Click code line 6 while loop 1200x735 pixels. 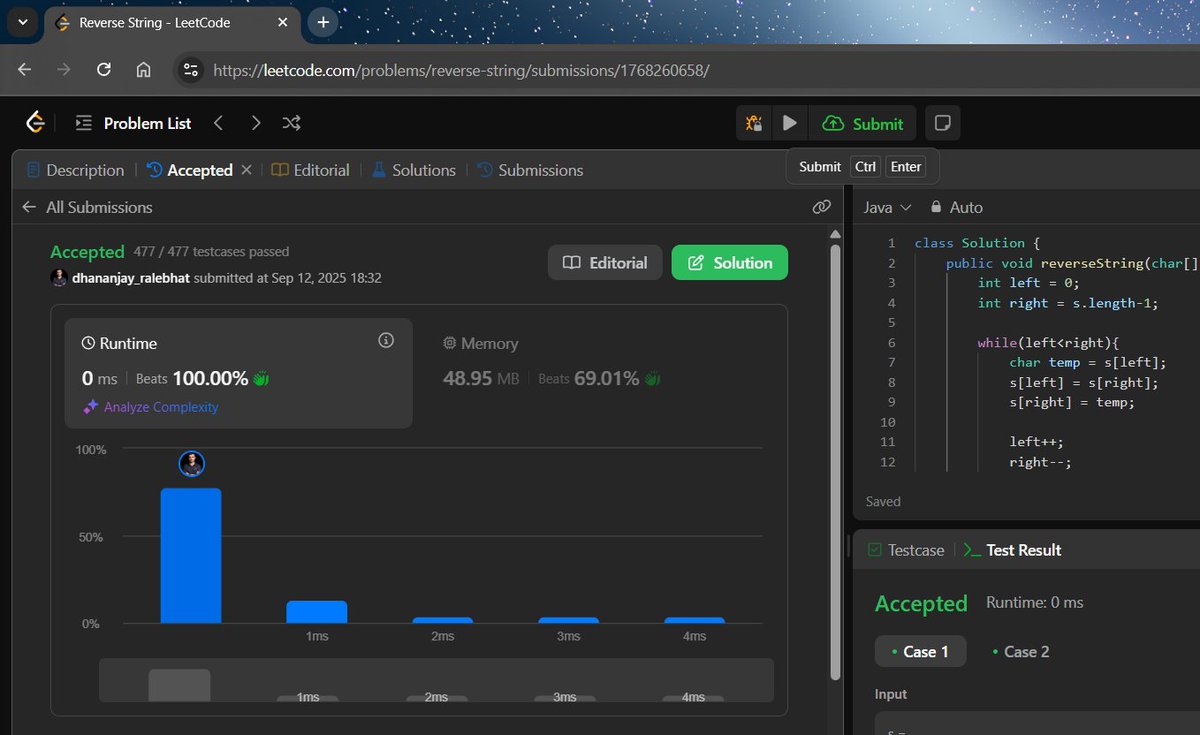[1048, 343]
